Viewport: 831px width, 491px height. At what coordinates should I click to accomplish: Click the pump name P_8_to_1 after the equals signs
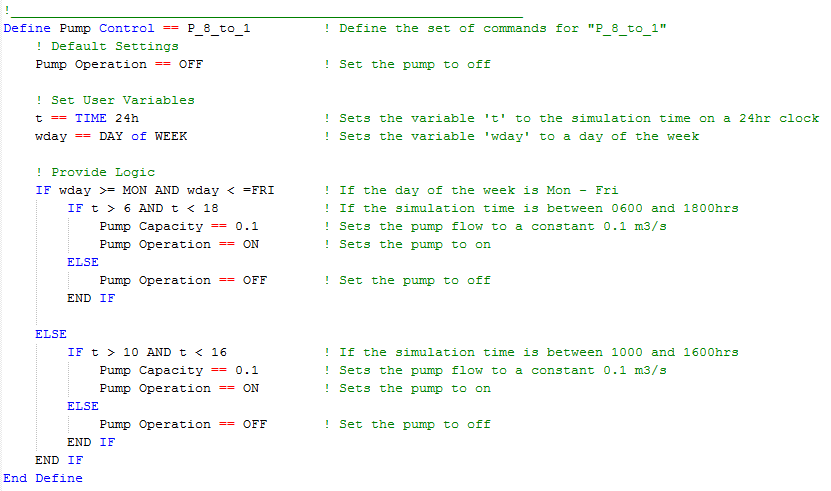[218, 28]
